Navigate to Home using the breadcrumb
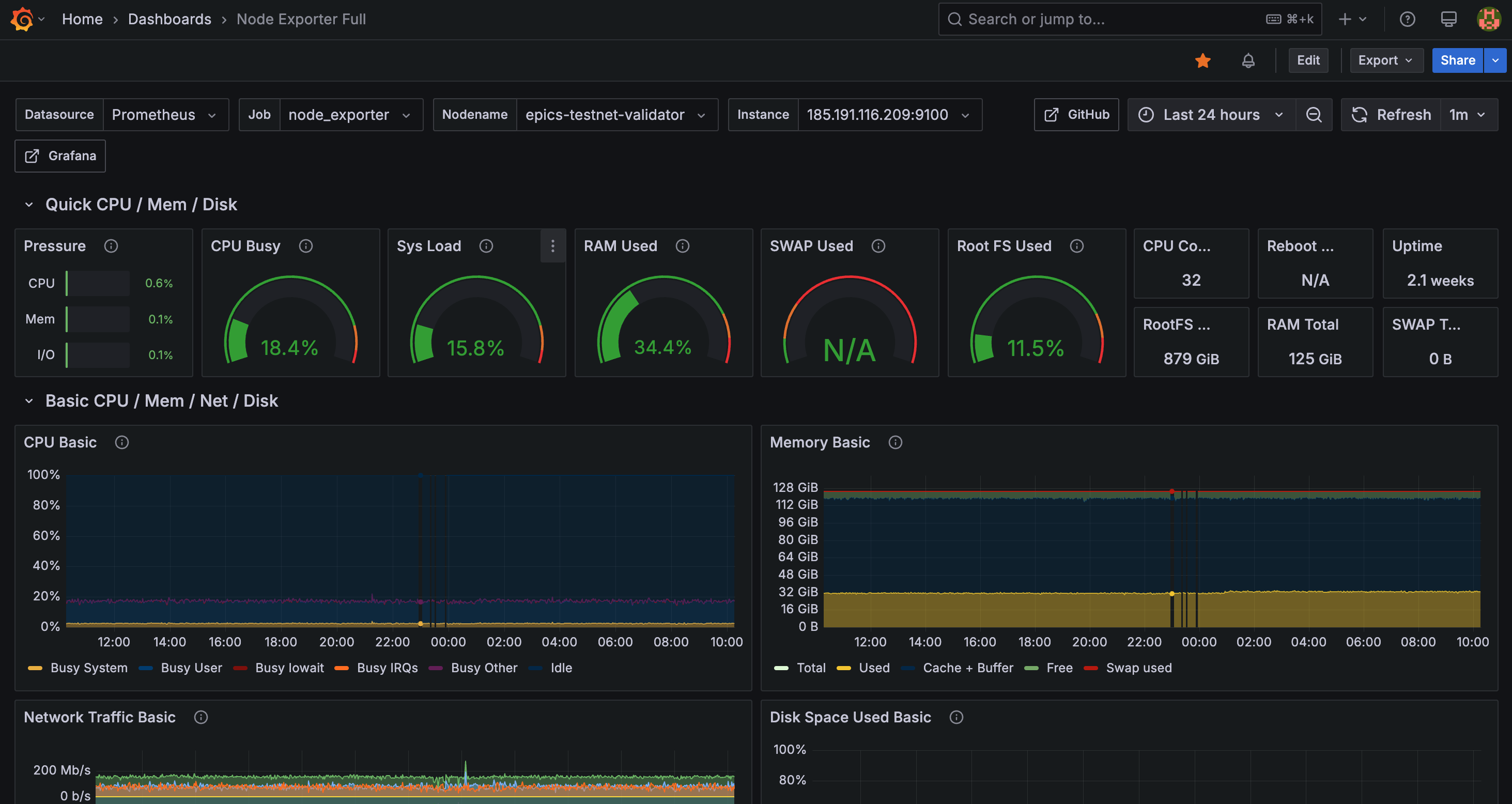Screen dimensions: 1512x804 [x=82, y=18]
